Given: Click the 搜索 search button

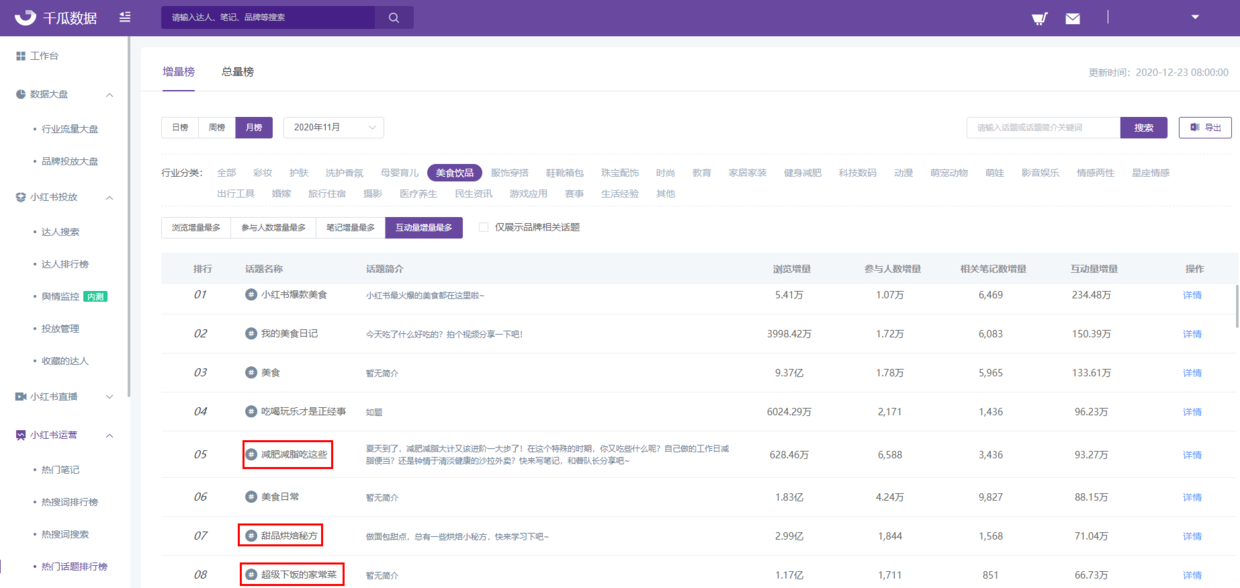Looking at the screenshot, I should click(x=1143, y=127).
